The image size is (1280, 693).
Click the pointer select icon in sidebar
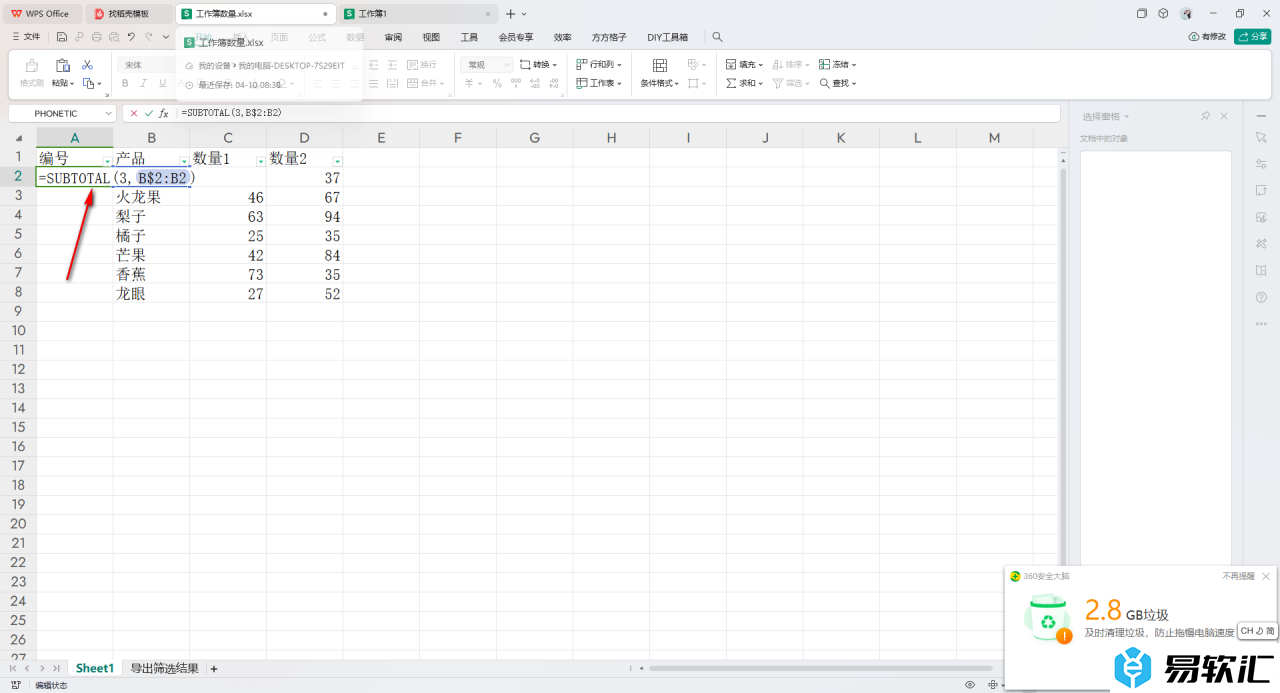tap(1261, 137)
